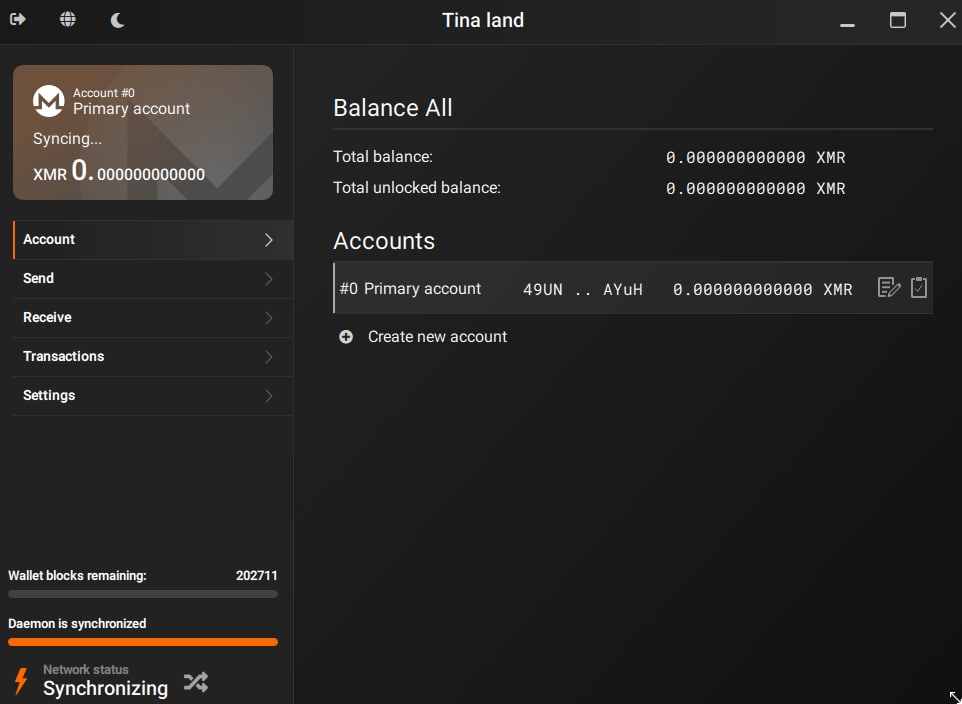The width and height of the screenshot is (962, 704).
Task: Expand the Settings section chevron
Action: (x=268, y=396)
